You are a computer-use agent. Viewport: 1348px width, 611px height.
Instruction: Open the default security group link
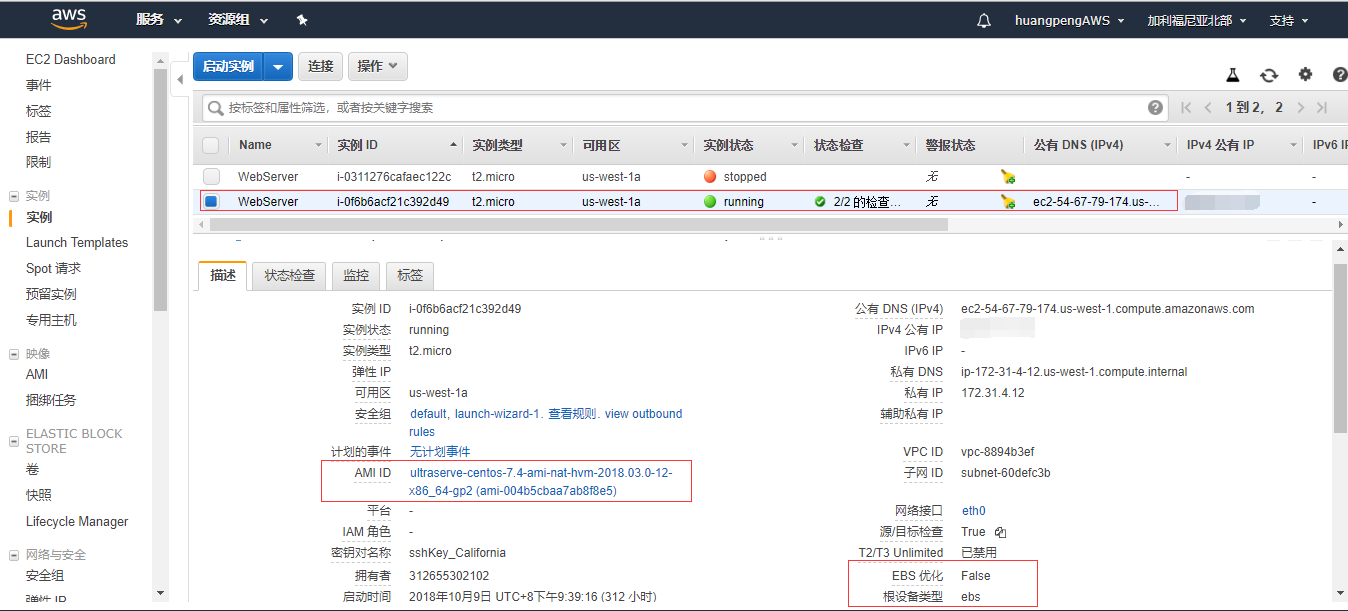coord(429,414)
